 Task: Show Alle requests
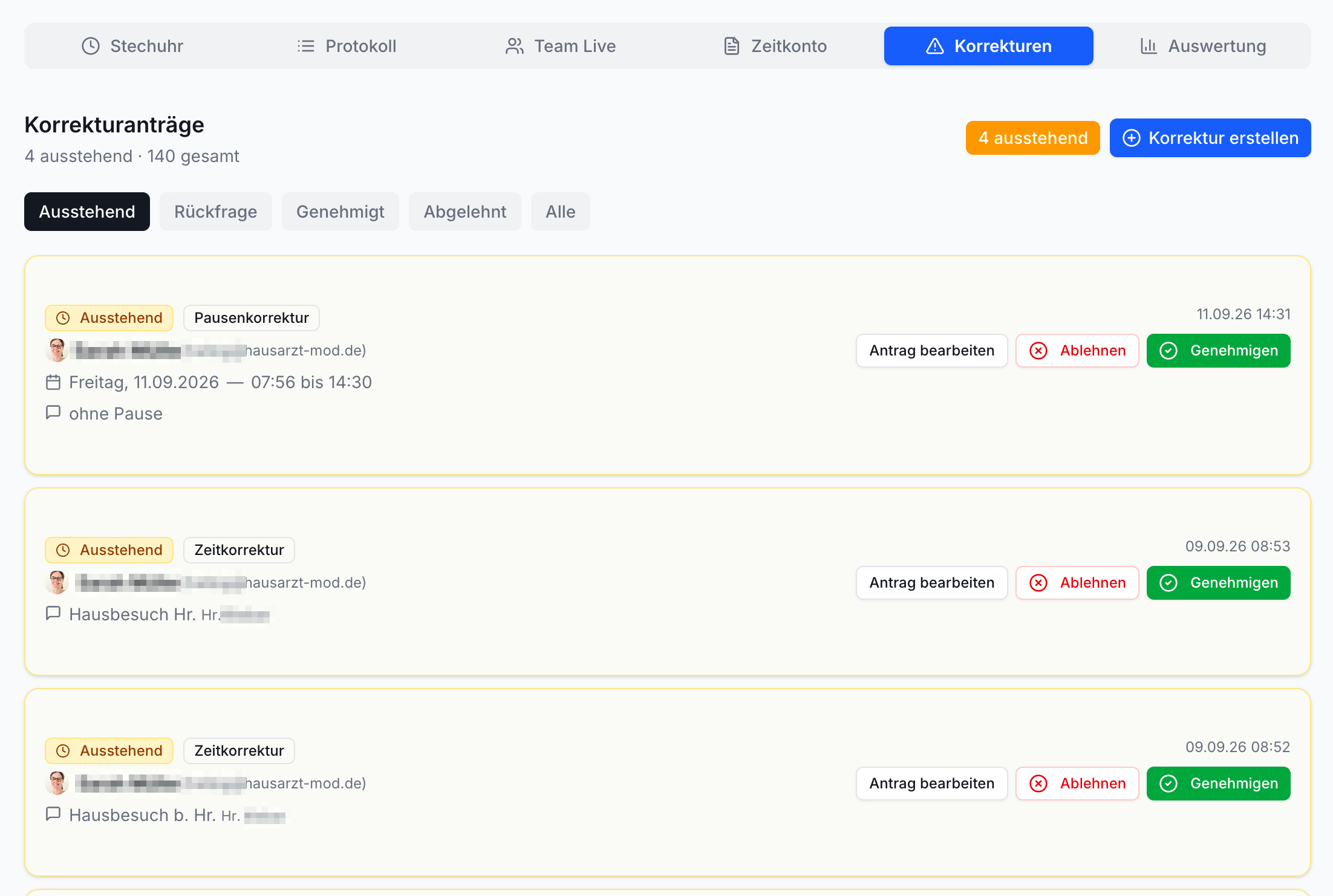click(561, 212)
